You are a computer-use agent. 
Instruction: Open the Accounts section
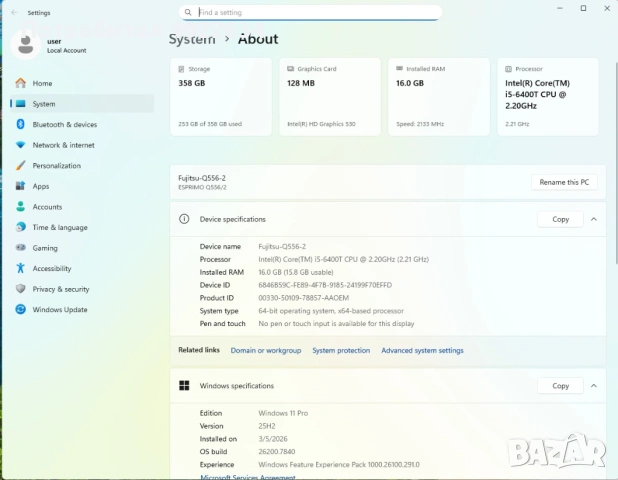(47, 207)
